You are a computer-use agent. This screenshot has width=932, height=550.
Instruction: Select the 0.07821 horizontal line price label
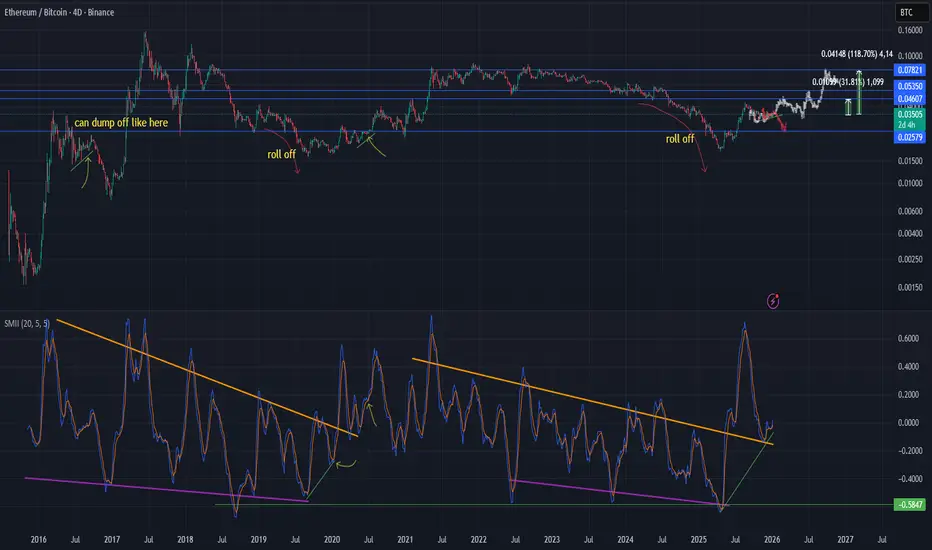pos(909,70)
